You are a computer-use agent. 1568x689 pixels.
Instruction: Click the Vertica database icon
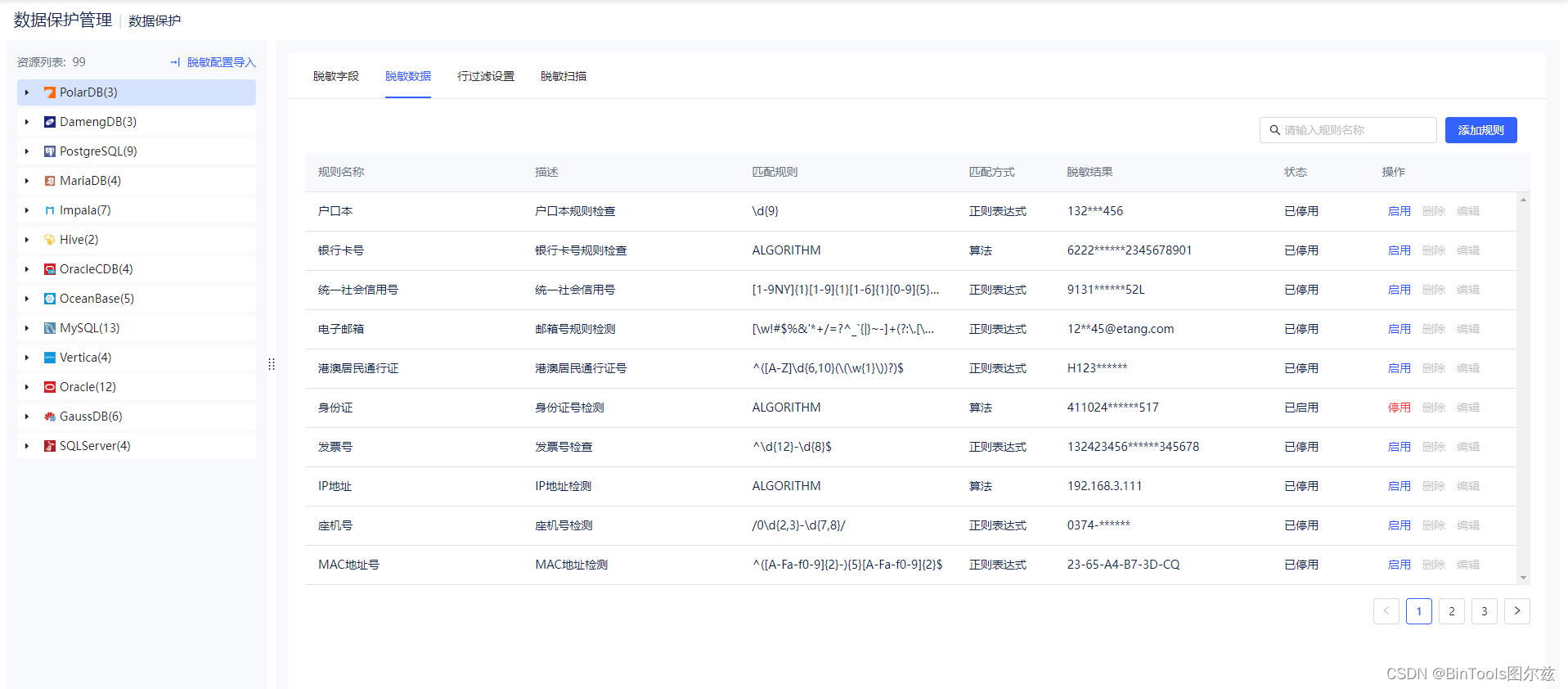(50, 358)
